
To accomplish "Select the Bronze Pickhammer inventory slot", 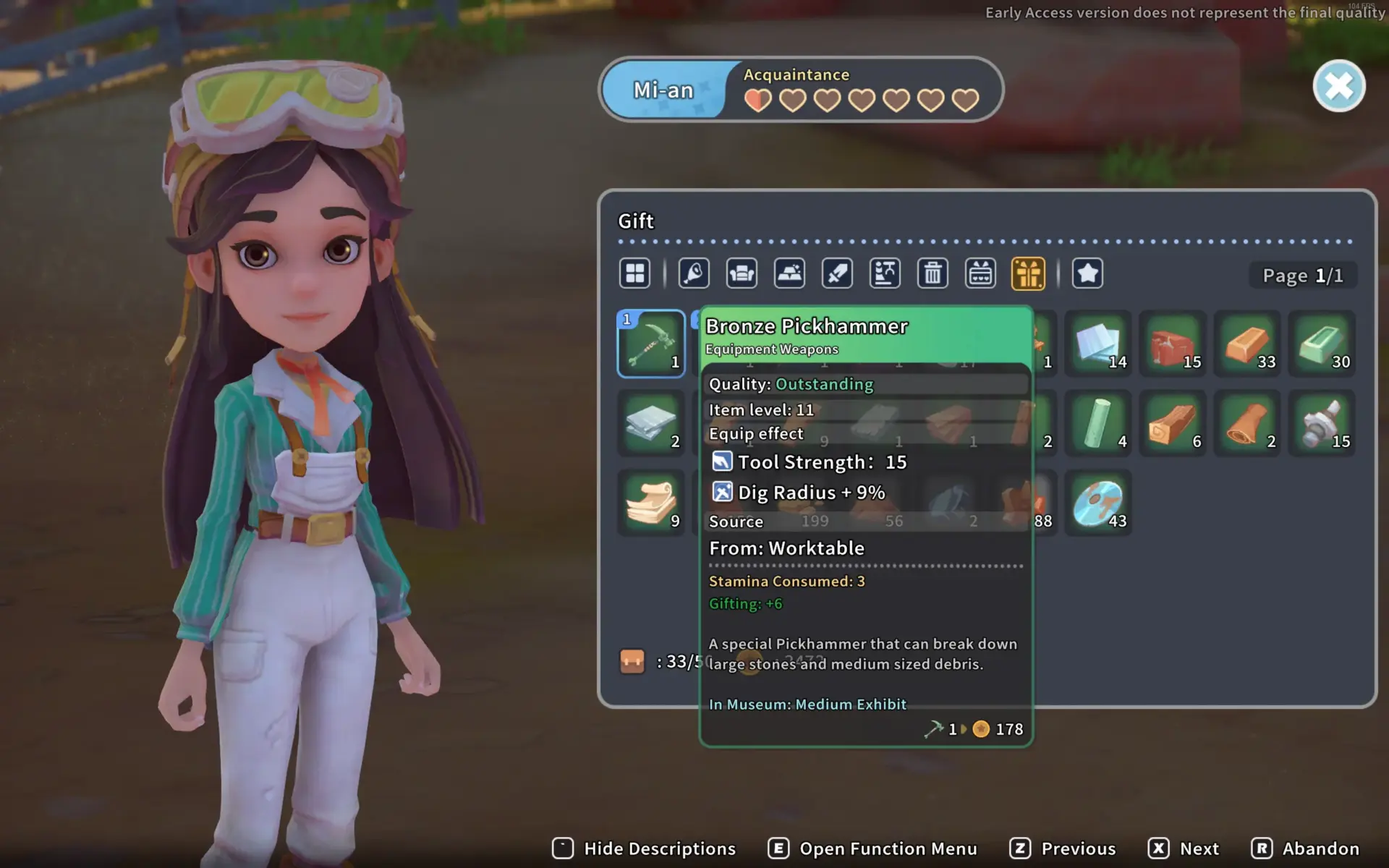I will click(651, 344).
